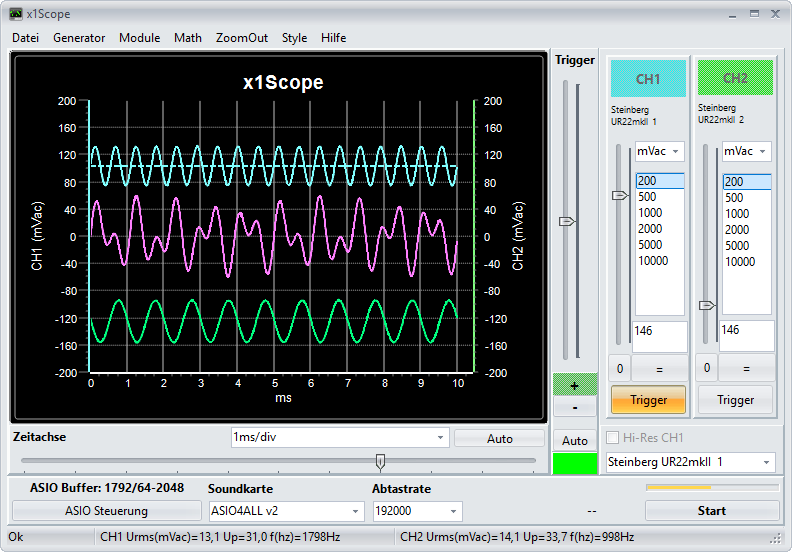Click the trigger minus slope button
The height and width of the screenshot is (552, 792).
pos(574,407)
